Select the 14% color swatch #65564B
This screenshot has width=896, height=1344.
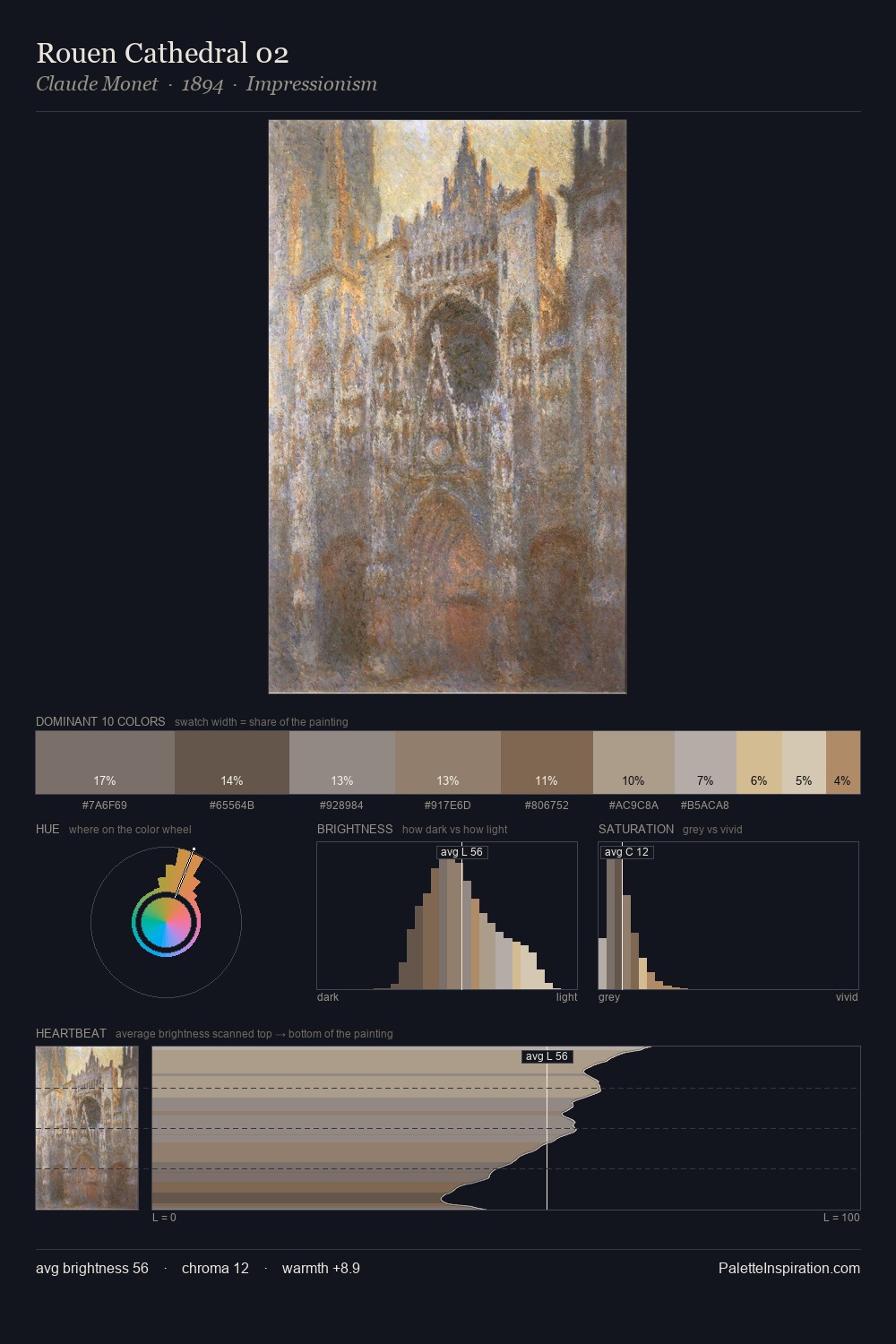232,762
